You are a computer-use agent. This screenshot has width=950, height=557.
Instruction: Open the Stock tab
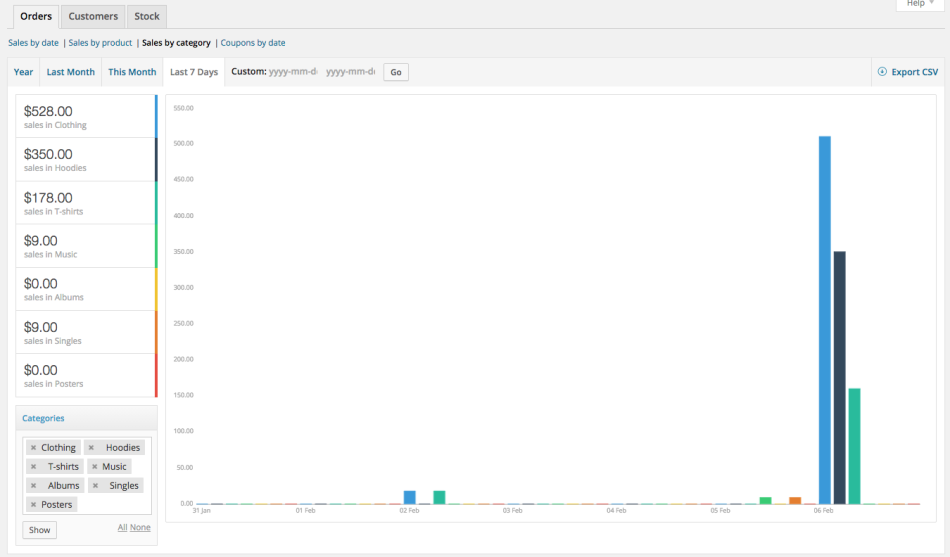(147, 16)
